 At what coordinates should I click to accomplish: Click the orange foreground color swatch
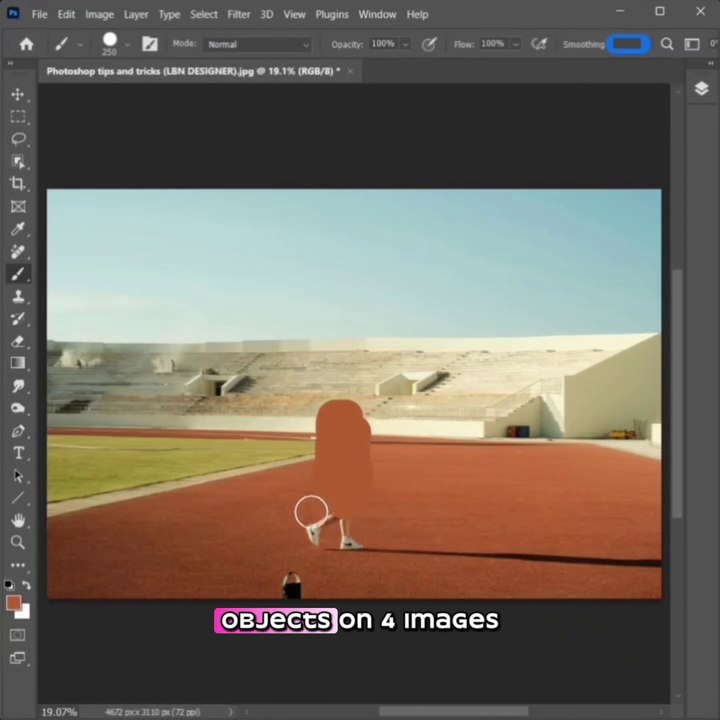pos(14,602)
